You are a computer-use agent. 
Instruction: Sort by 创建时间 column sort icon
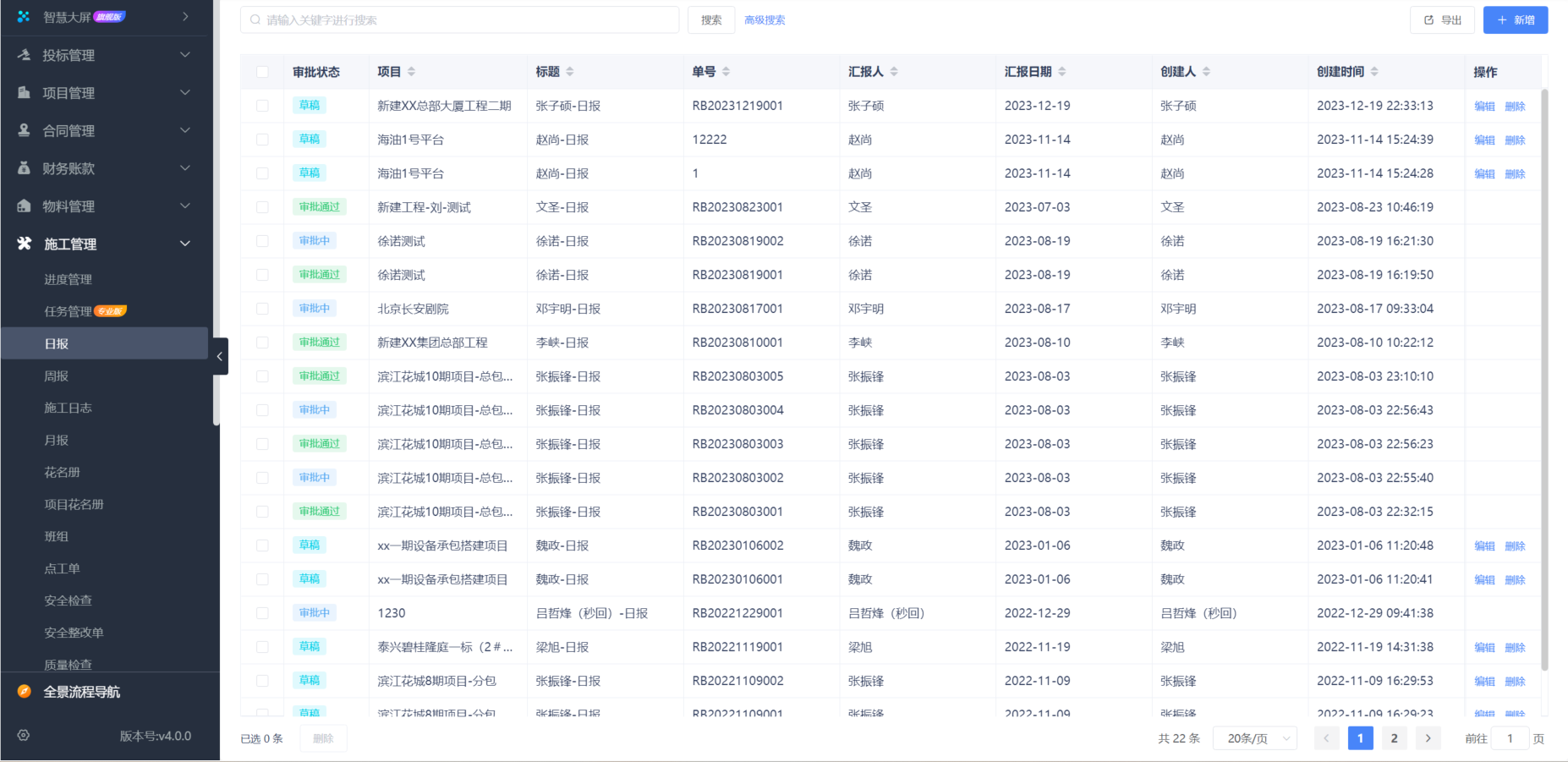pyautogui.click(x=1374, y=72)
